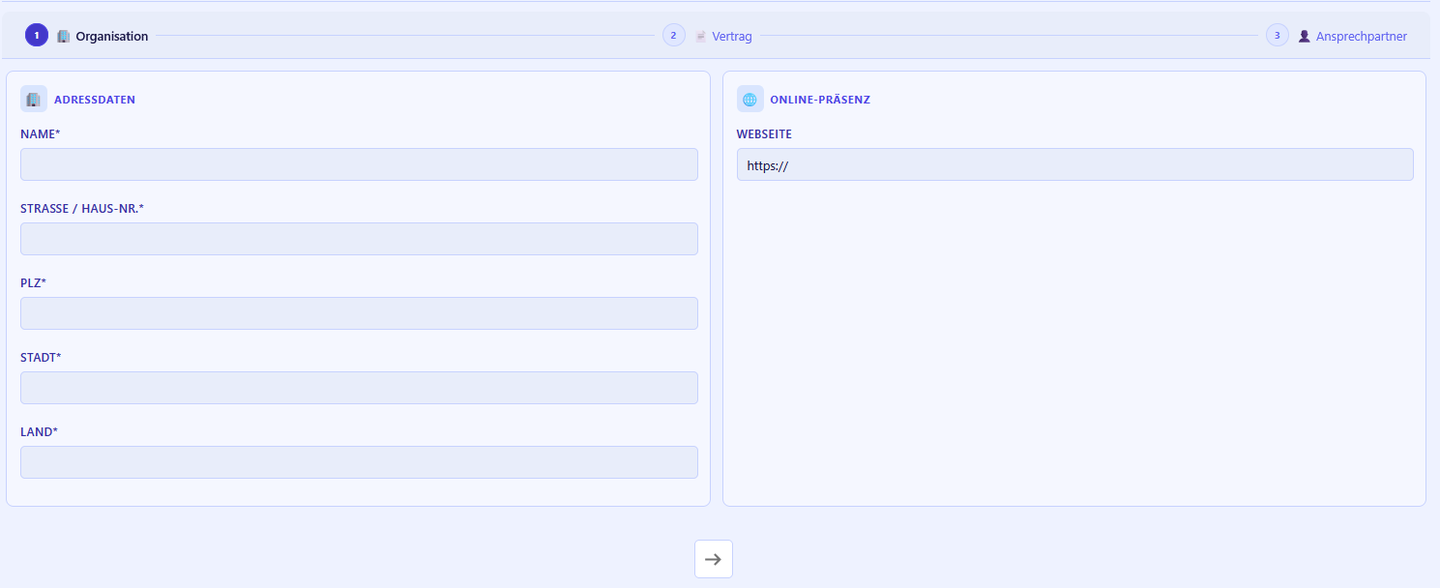Viewport: 1440px width, 588px height.
Task: Click the person icon beside Ansprechpartner
Action: pyautogui.click(x=1304, y=36)
